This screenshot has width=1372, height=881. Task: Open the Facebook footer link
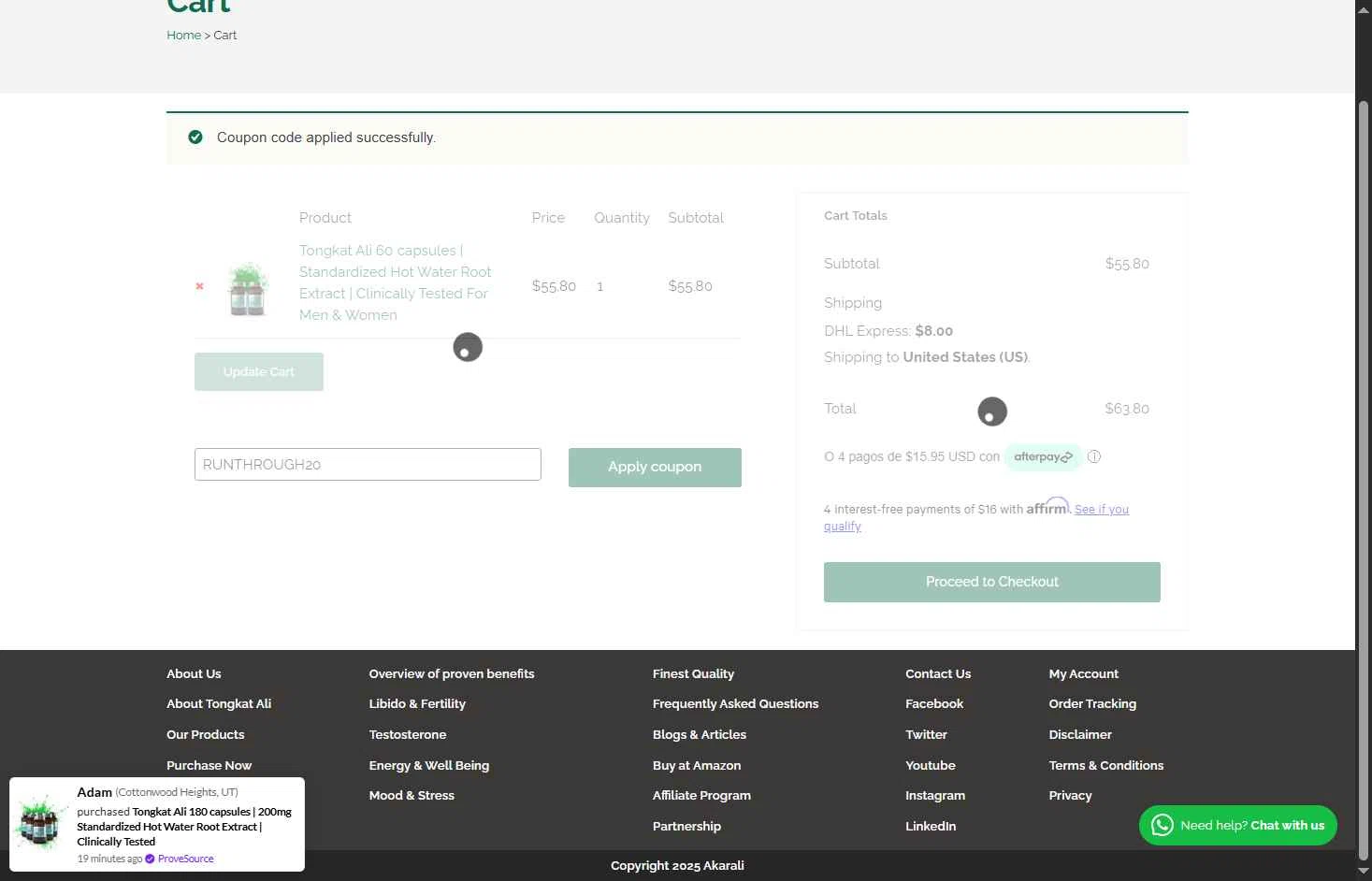(x=934, y=703)
